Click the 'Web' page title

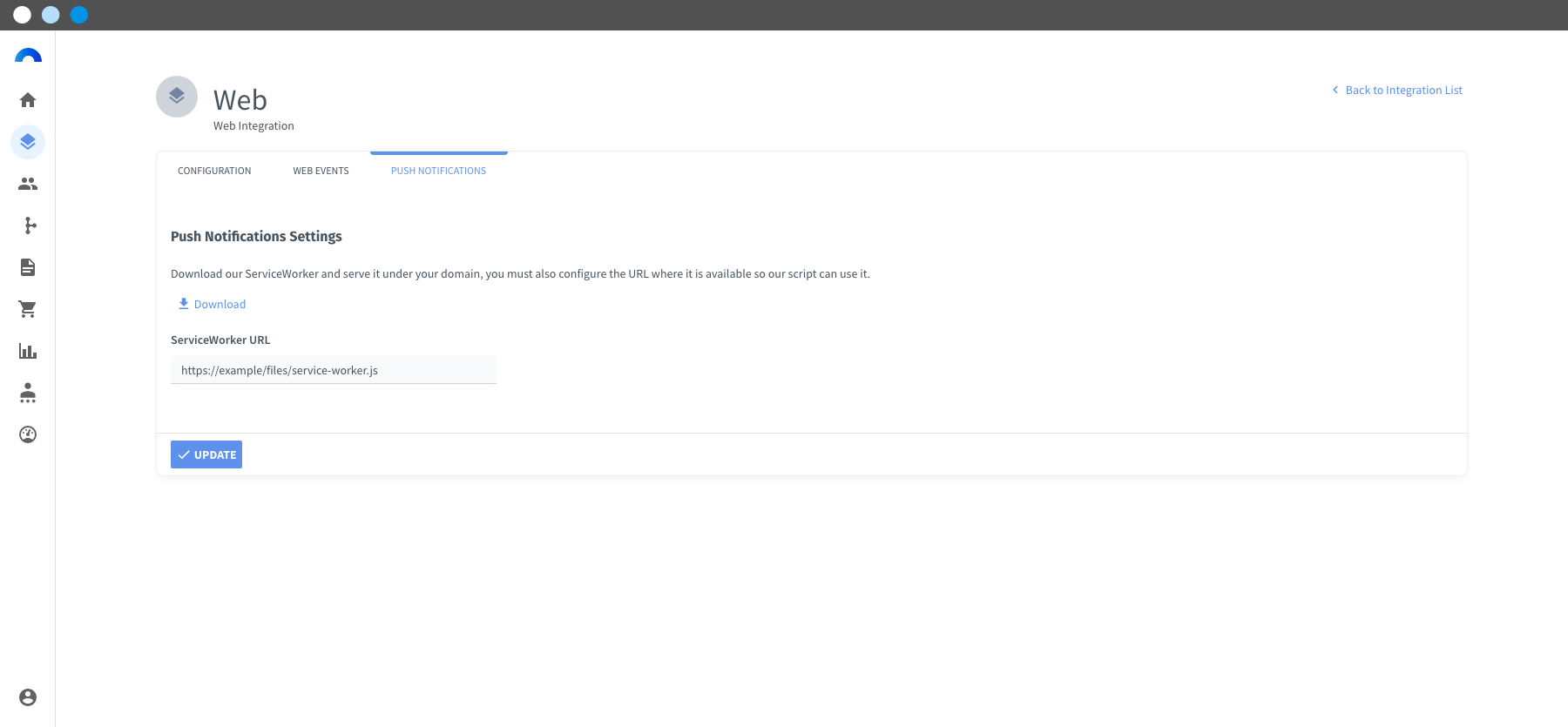point(240,100)
